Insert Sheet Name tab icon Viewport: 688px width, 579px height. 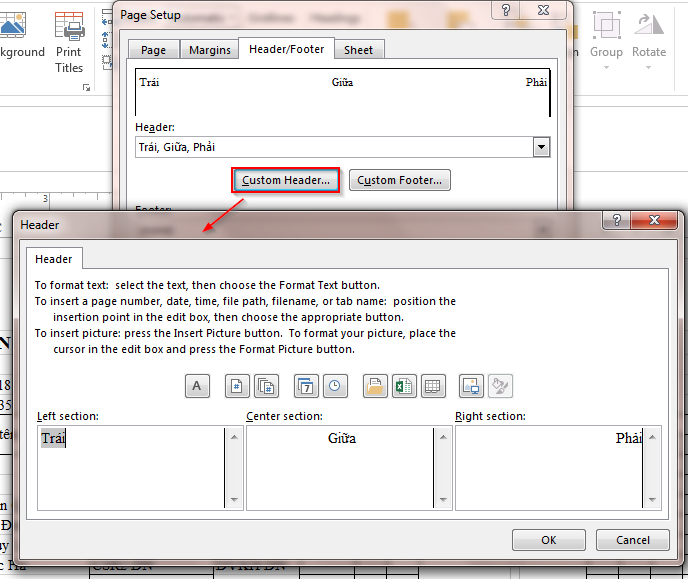point(432,386)
